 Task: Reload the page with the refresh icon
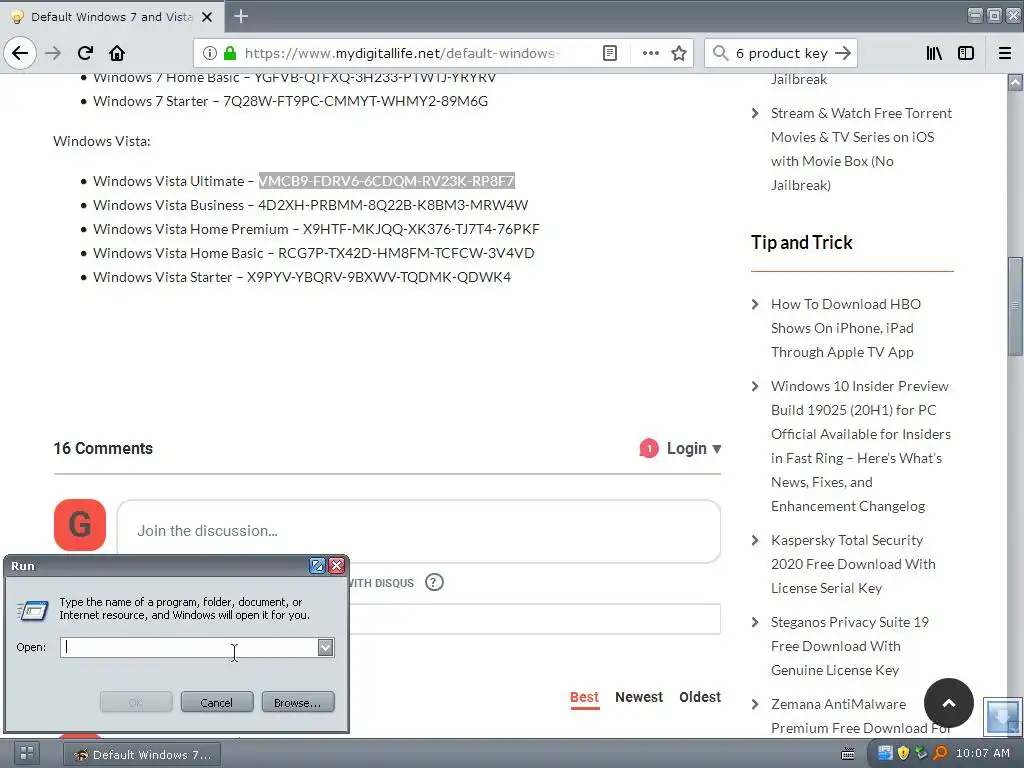[x=85, y=53]
